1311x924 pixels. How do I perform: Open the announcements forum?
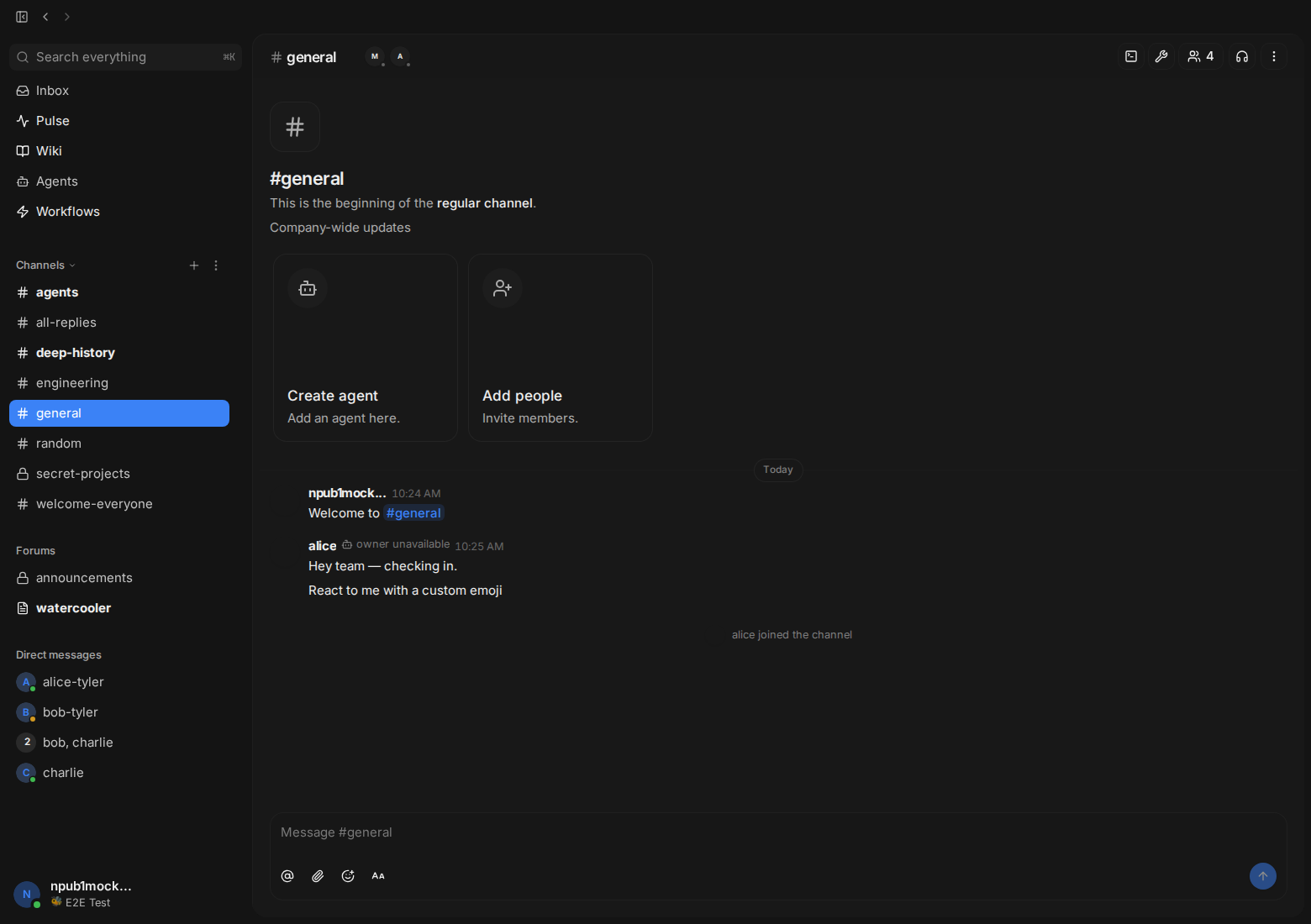(119, 578)
